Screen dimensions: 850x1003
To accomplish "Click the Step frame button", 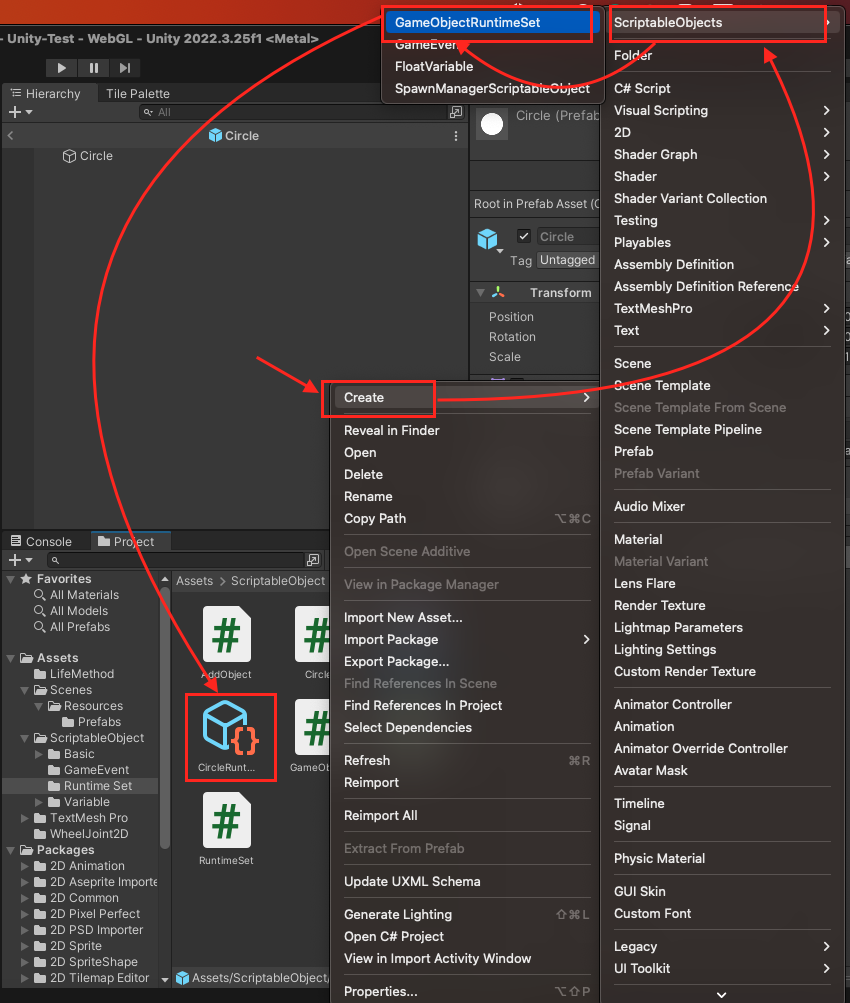I will coord(125,68).
